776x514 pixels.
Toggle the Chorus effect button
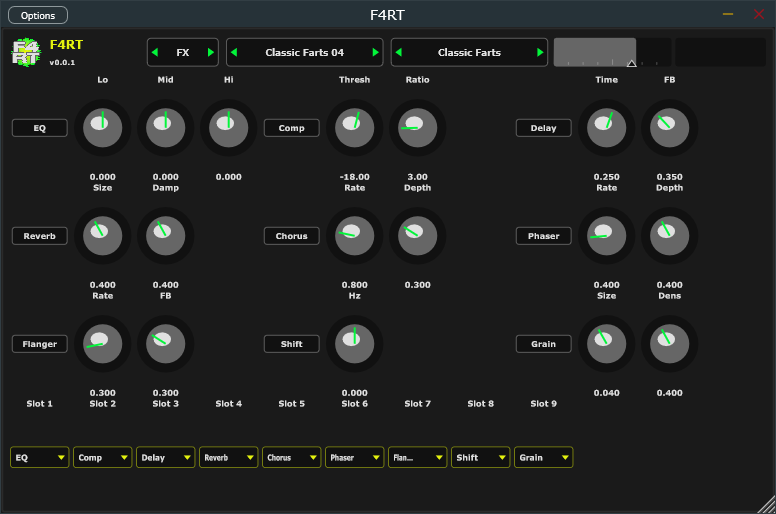coord(291,236)
